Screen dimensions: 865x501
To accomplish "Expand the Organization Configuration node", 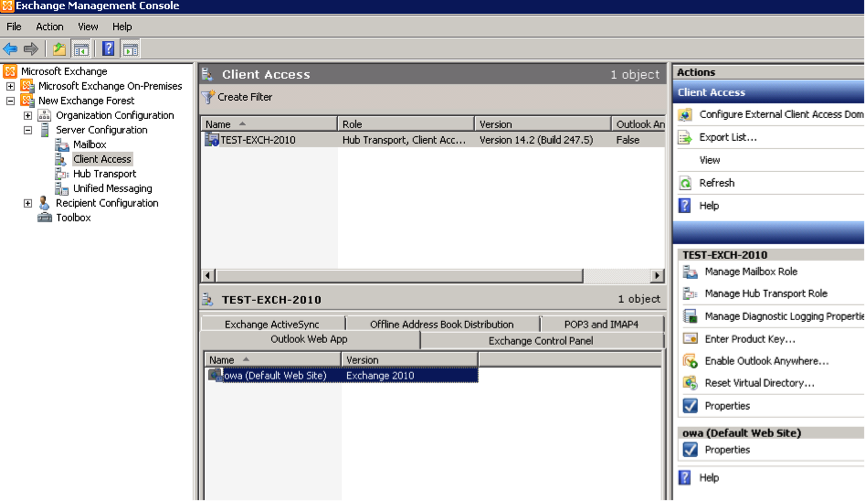I will click(28, 115).
